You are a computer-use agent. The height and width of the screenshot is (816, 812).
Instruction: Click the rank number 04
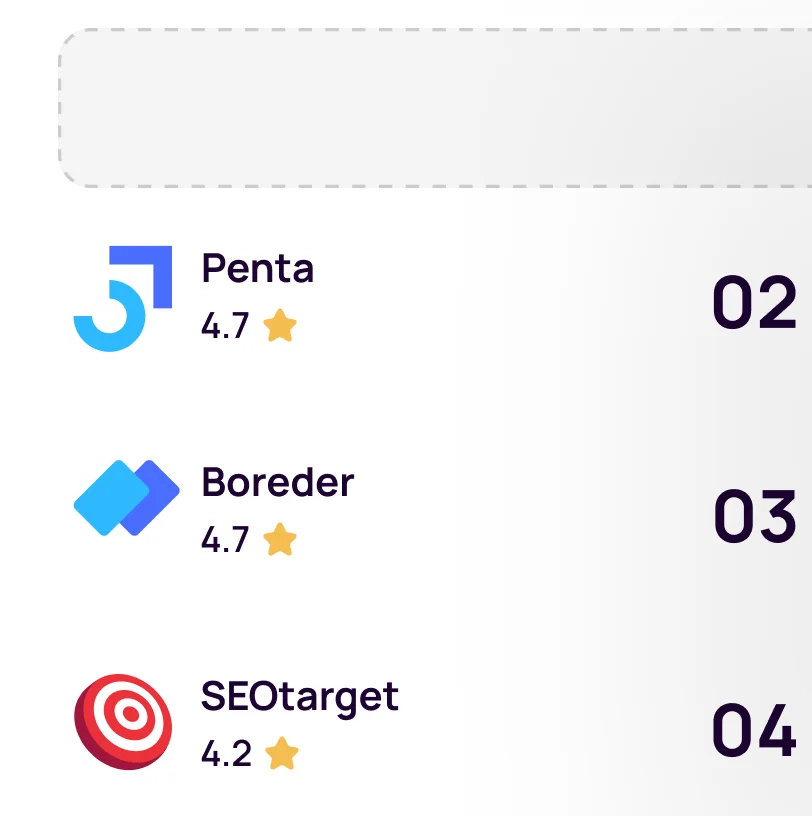(754, 731)
